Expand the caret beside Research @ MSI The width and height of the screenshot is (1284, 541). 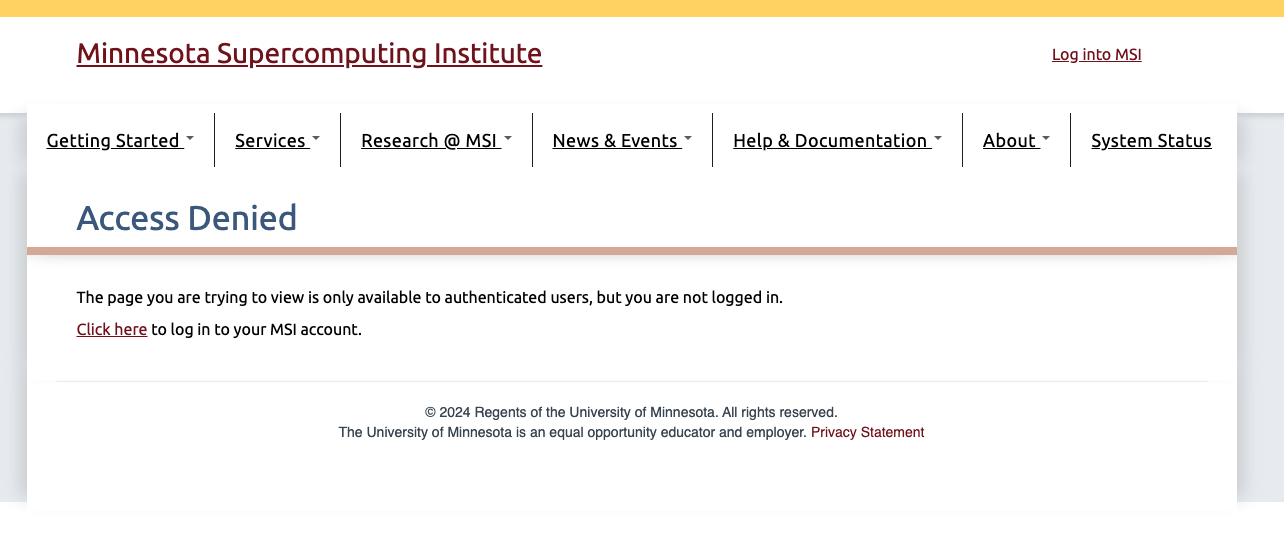pyautogui.click(x=508, y=139)
